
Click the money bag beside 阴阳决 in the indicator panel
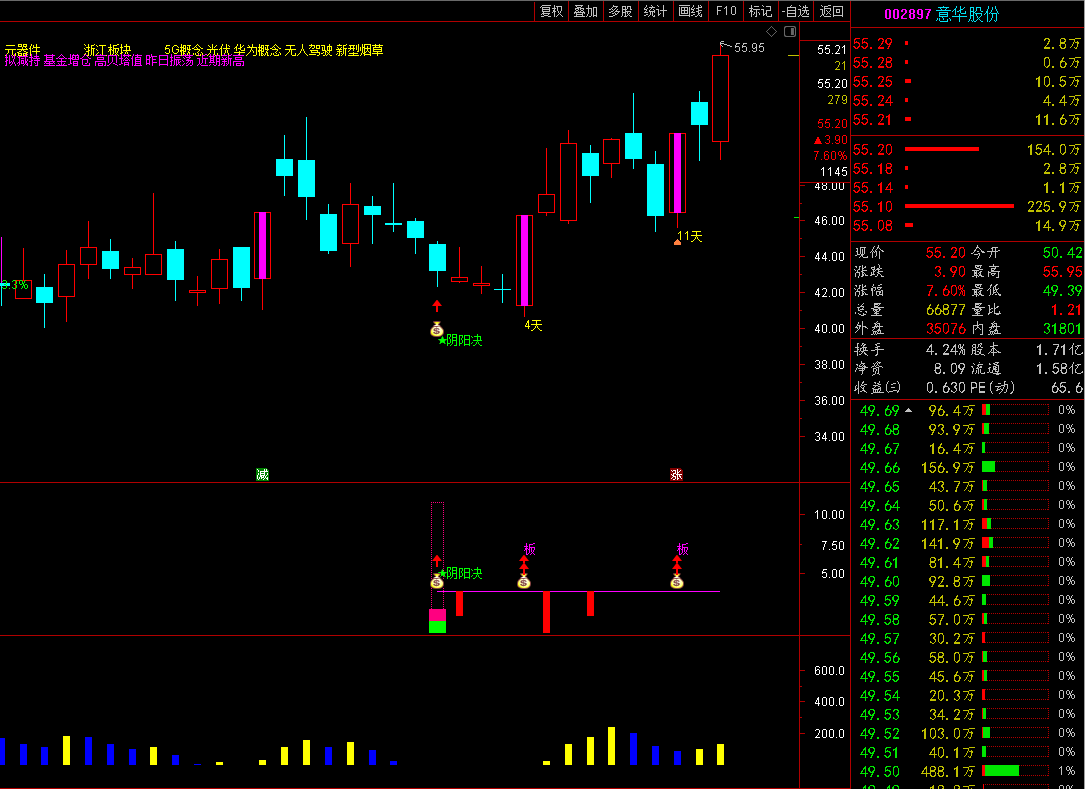coord(437,581)
